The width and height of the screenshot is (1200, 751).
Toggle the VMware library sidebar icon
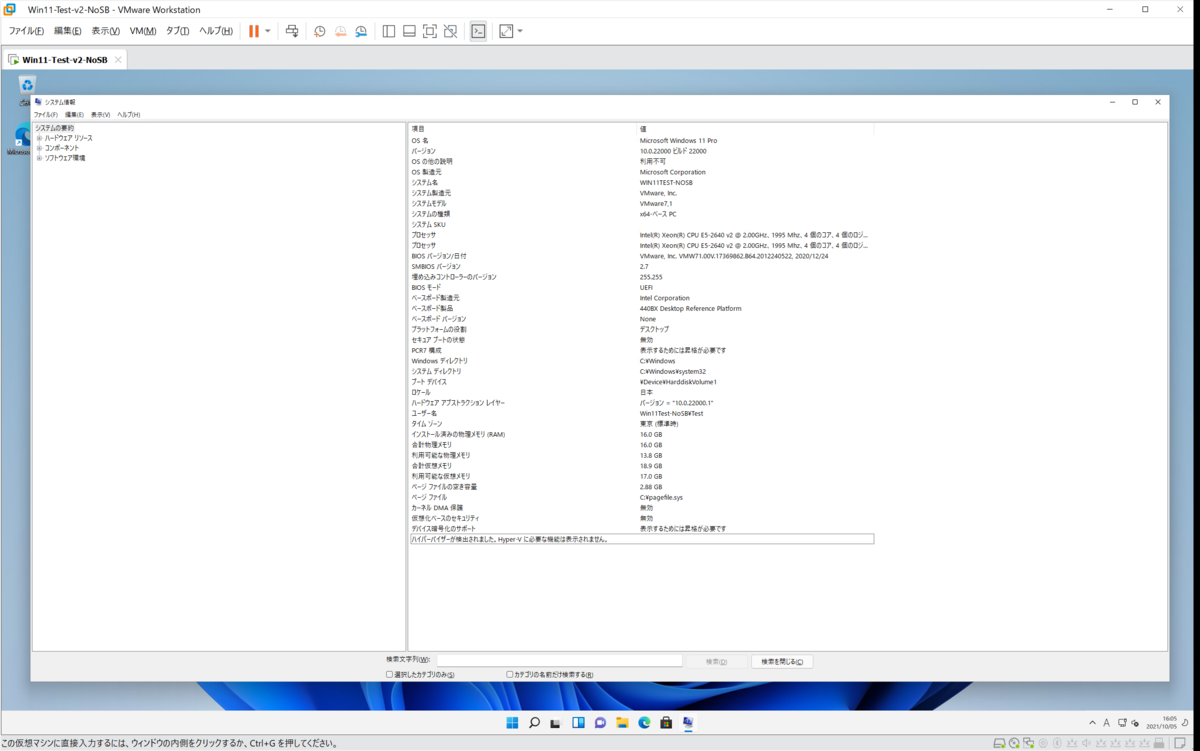[389, 31]
